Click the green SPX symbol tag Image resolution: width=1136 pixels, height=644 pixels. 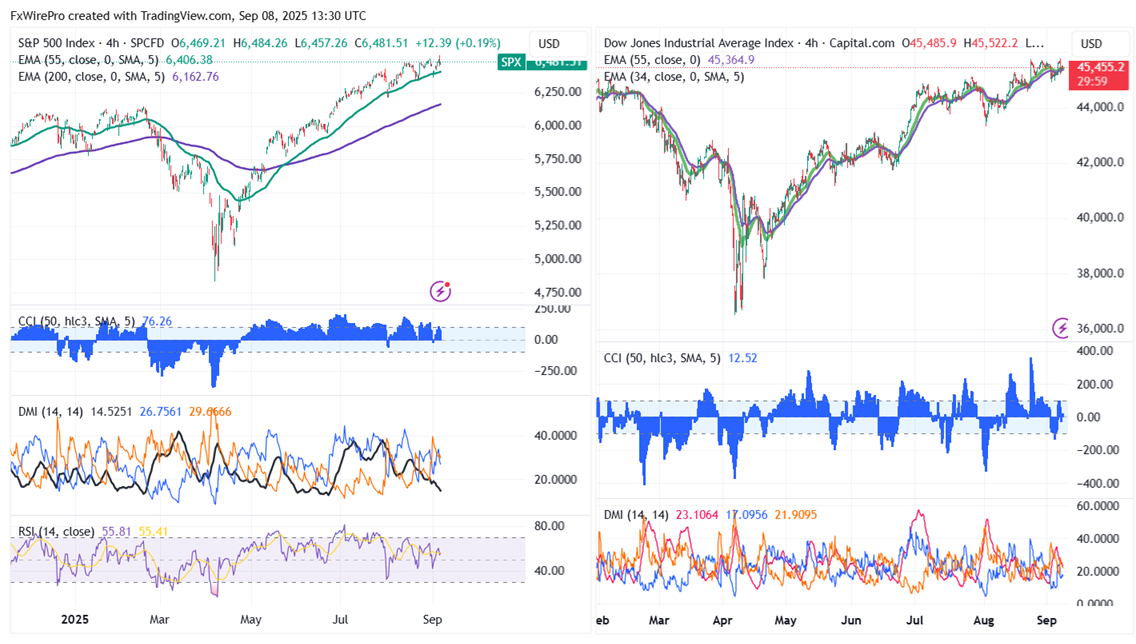[511, 62]
